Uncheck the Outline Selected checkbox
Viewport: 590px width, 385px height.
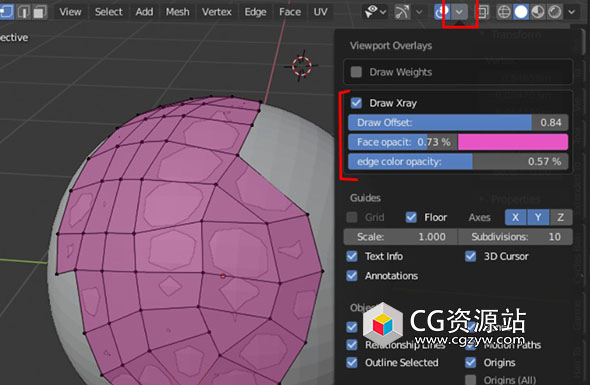[352, 362]
